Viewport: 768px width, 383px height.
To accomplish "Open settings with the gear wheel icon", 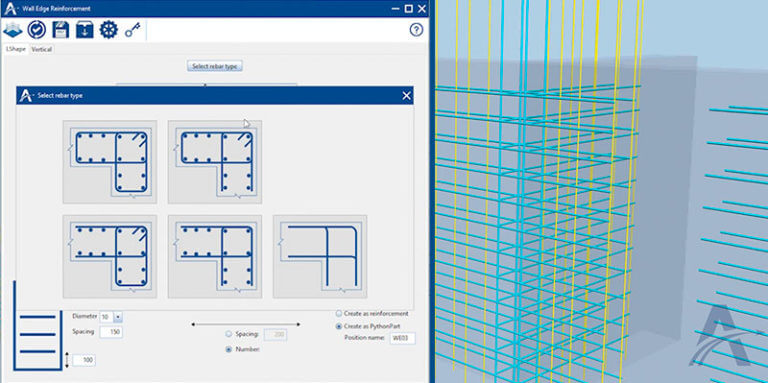I will pos(109,30).
